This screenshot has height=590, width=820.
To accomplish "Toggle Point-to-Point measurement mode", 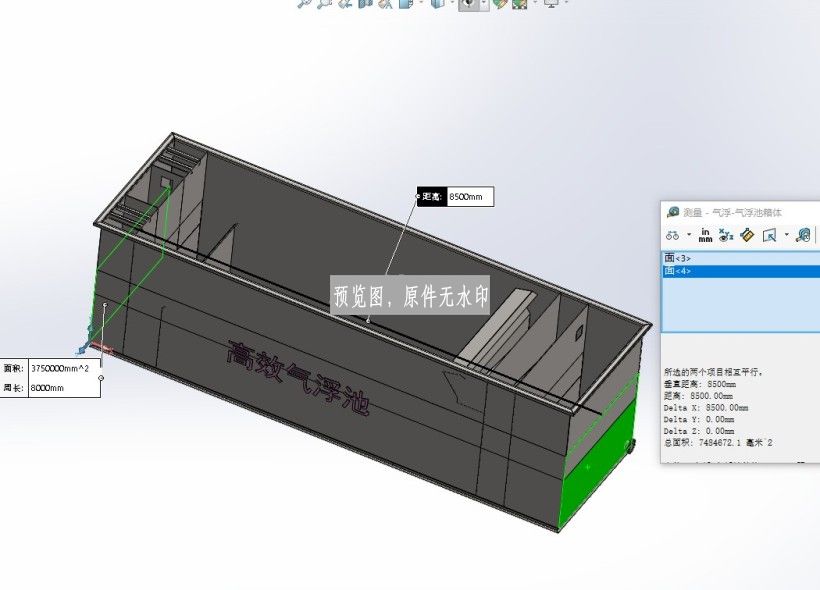I will [x=747, y=235].
